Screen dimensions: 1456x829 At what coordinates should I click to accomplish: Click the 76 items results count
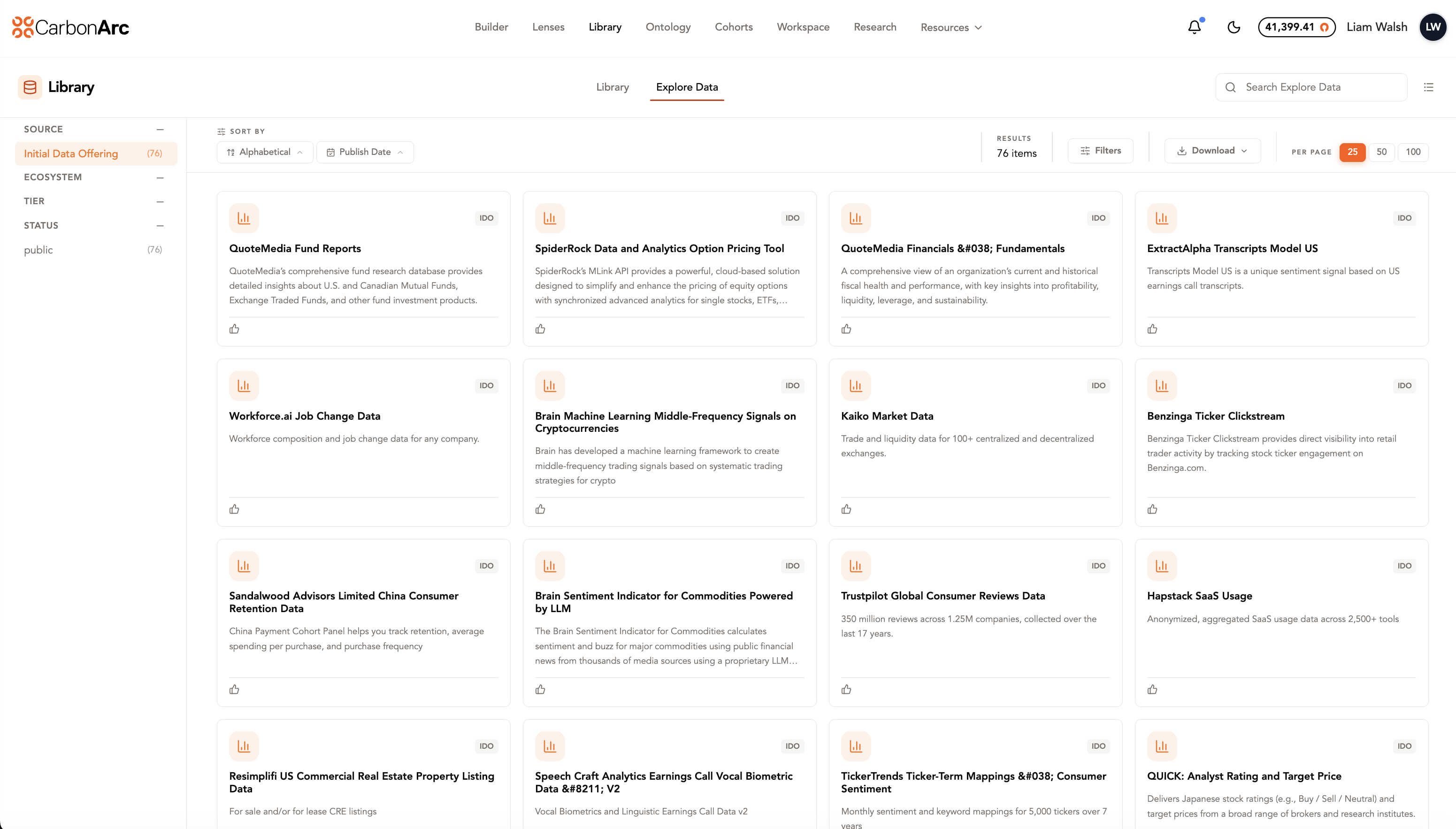coord(1016,153)
